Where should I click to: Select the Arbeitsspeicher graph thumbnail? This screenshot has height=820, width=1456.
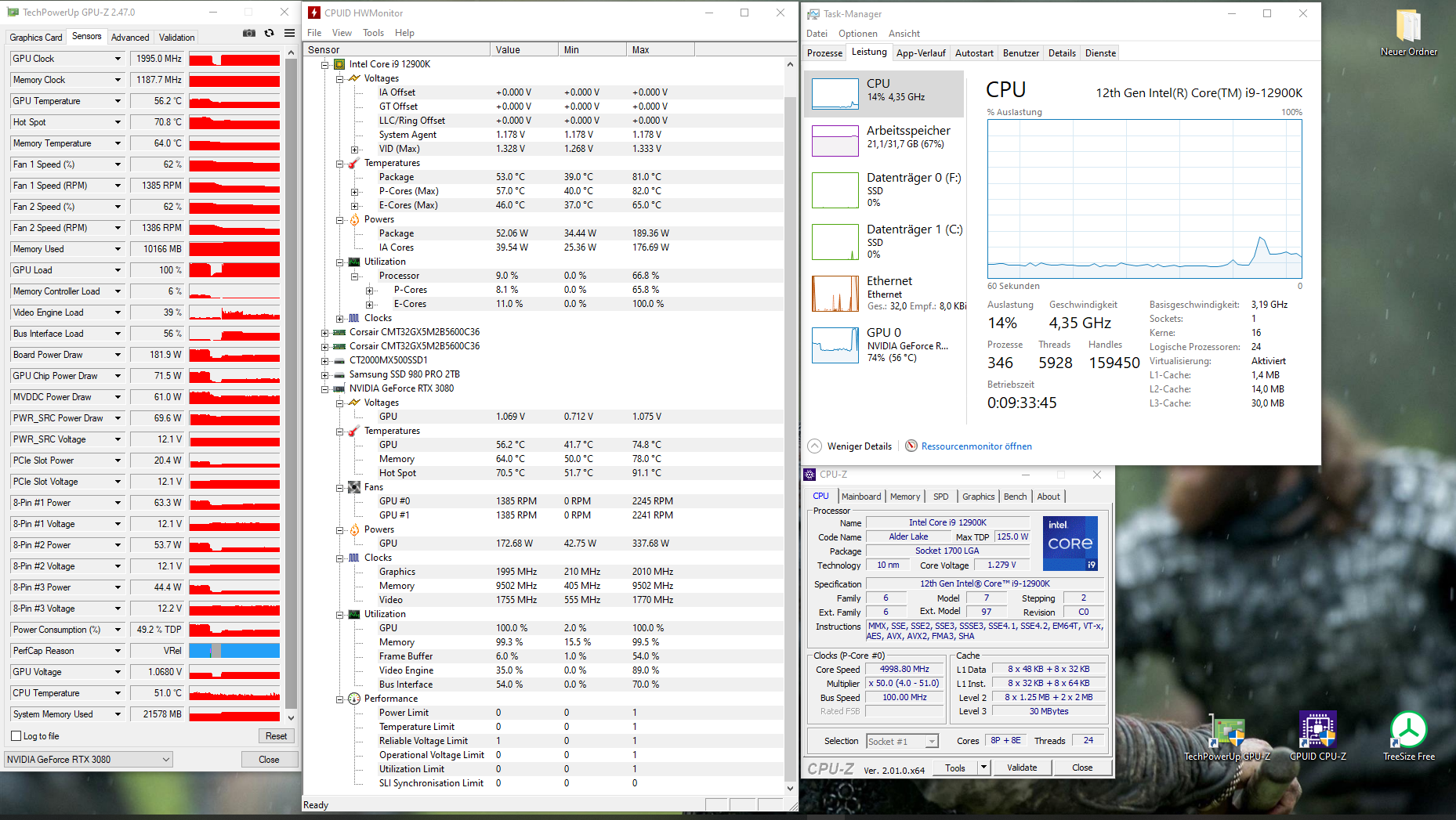click(835, 140)
